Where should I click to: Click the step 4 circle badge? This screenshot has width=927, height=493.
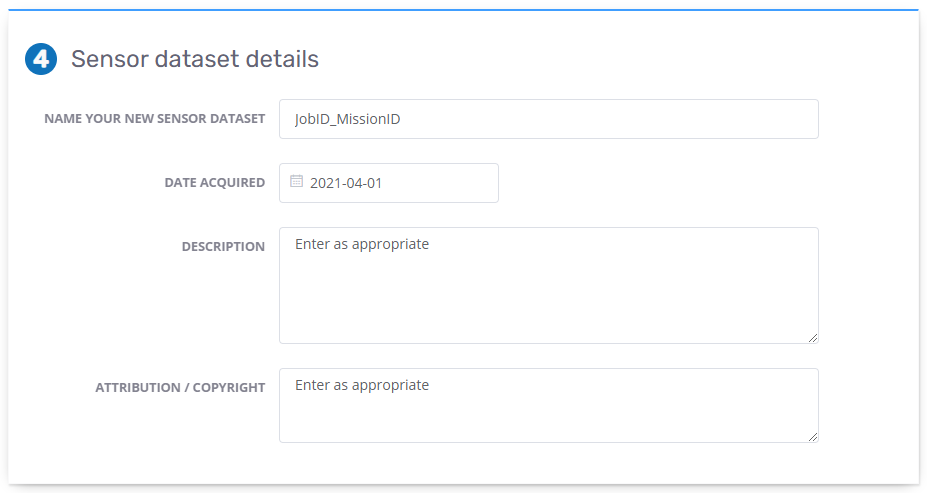[41, 59]
